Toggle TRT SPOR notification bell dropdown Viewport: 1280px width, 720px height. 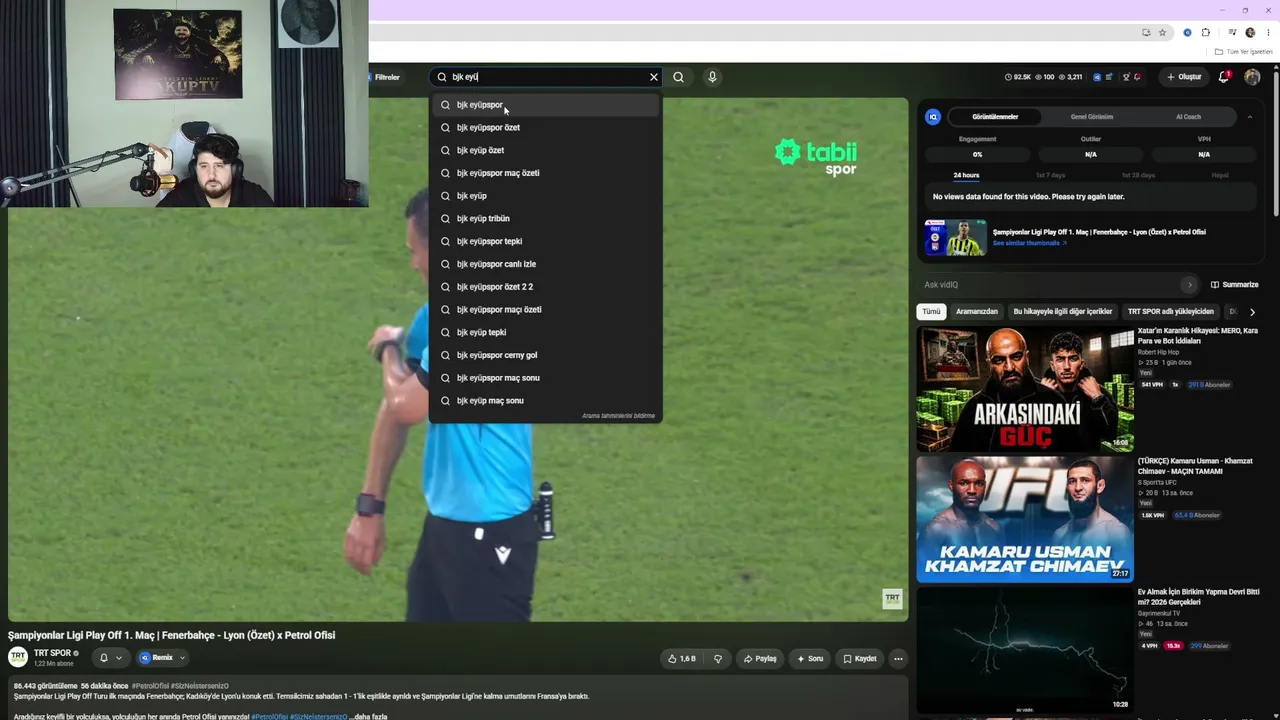[110, 658]
